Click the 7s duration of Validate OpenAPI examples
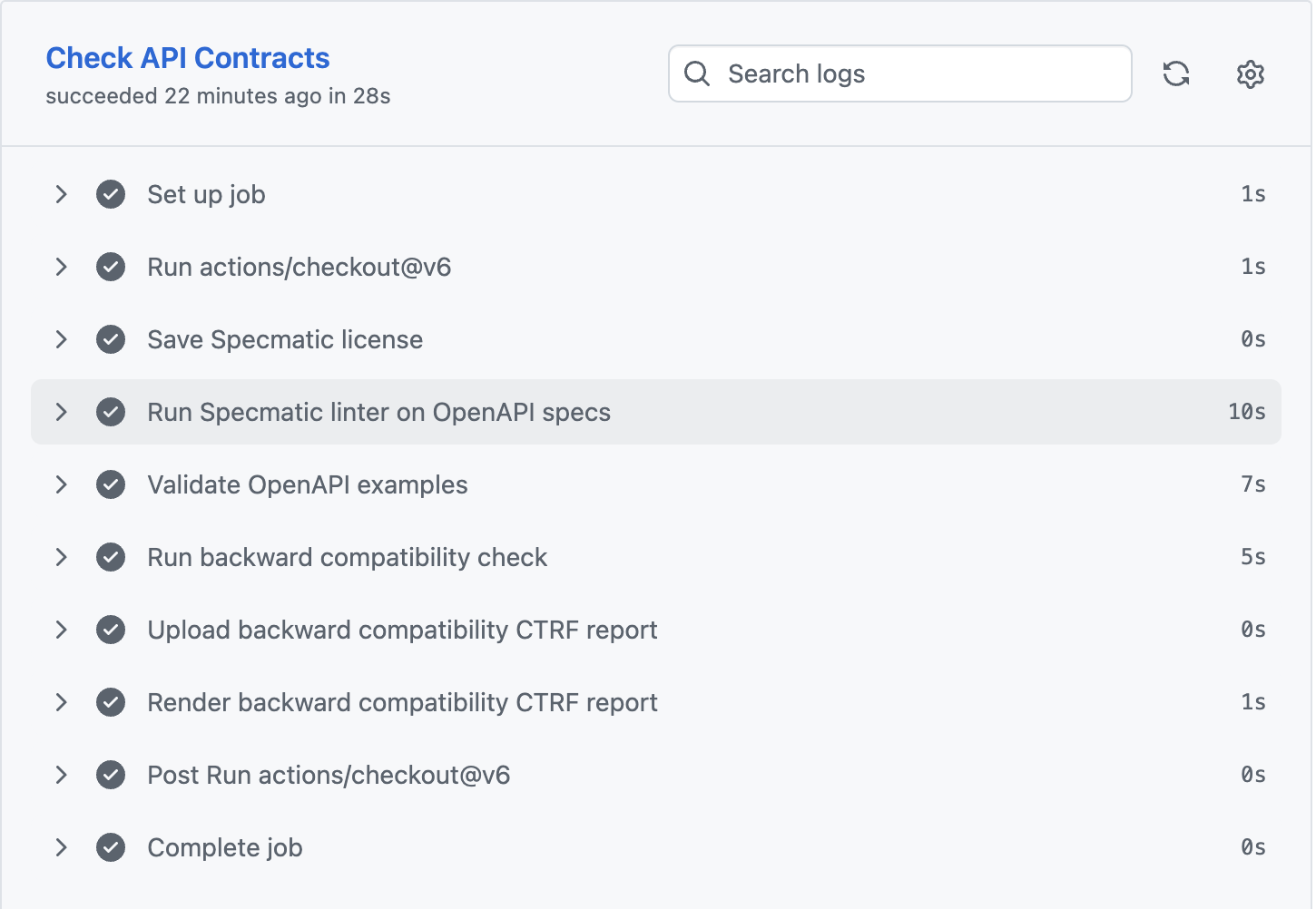 point(1253,484)
